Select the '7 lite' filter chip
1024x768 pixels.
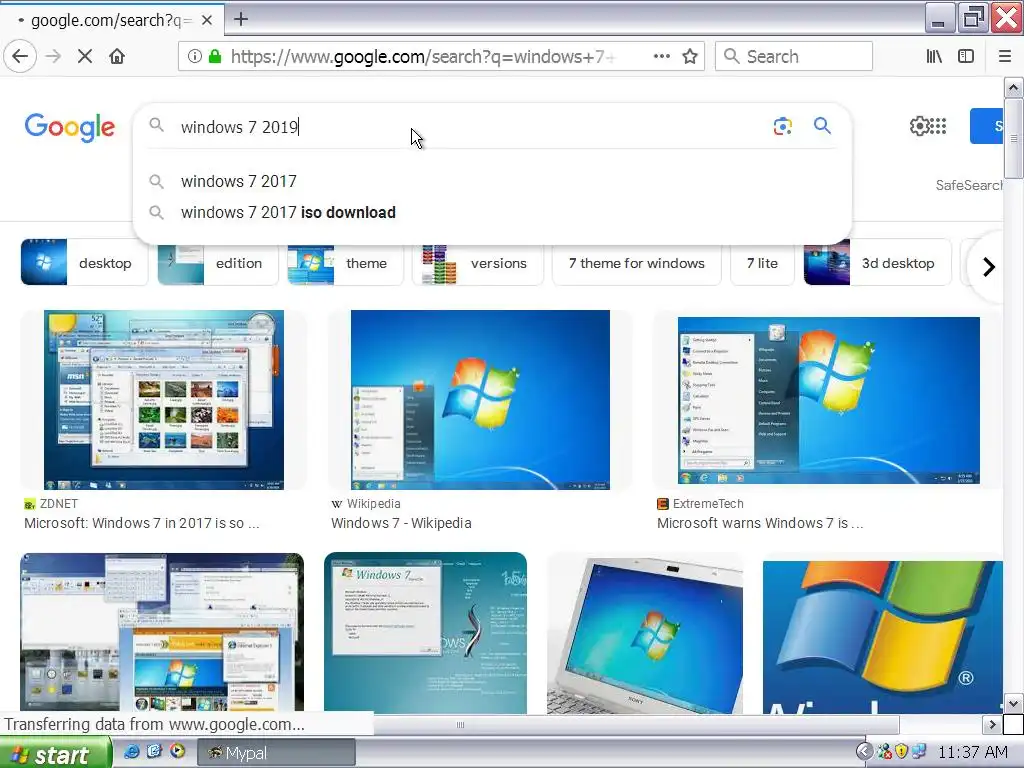pyautogui.click(x=762, y=264)
